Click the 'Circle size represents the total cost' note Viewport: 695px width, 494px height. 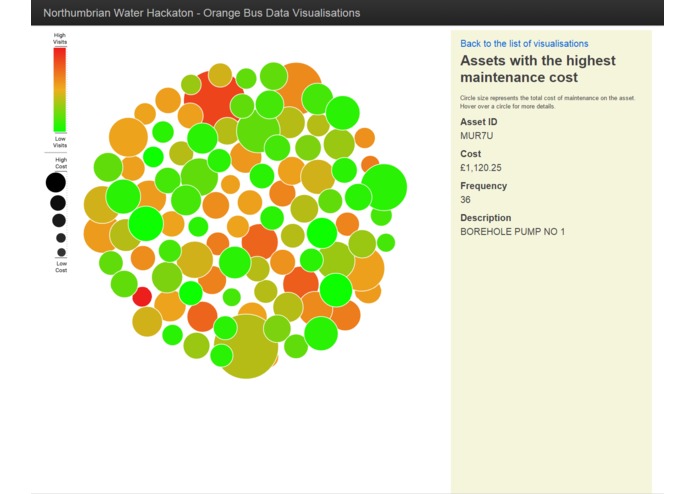tap(547, 102)
